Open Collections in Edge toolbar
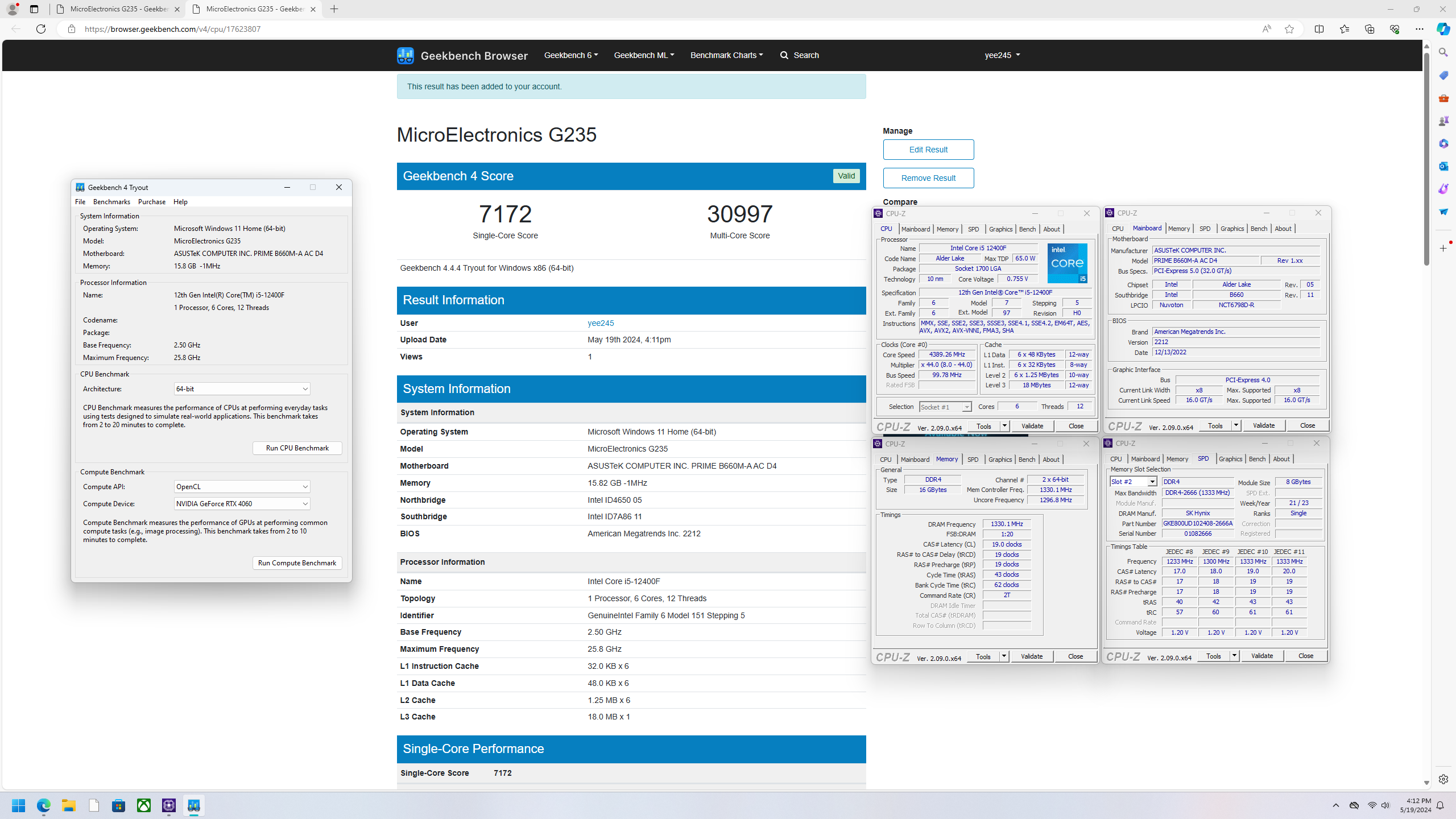This screenshot has width=1456, height=819. click(x=1369, y=29)
